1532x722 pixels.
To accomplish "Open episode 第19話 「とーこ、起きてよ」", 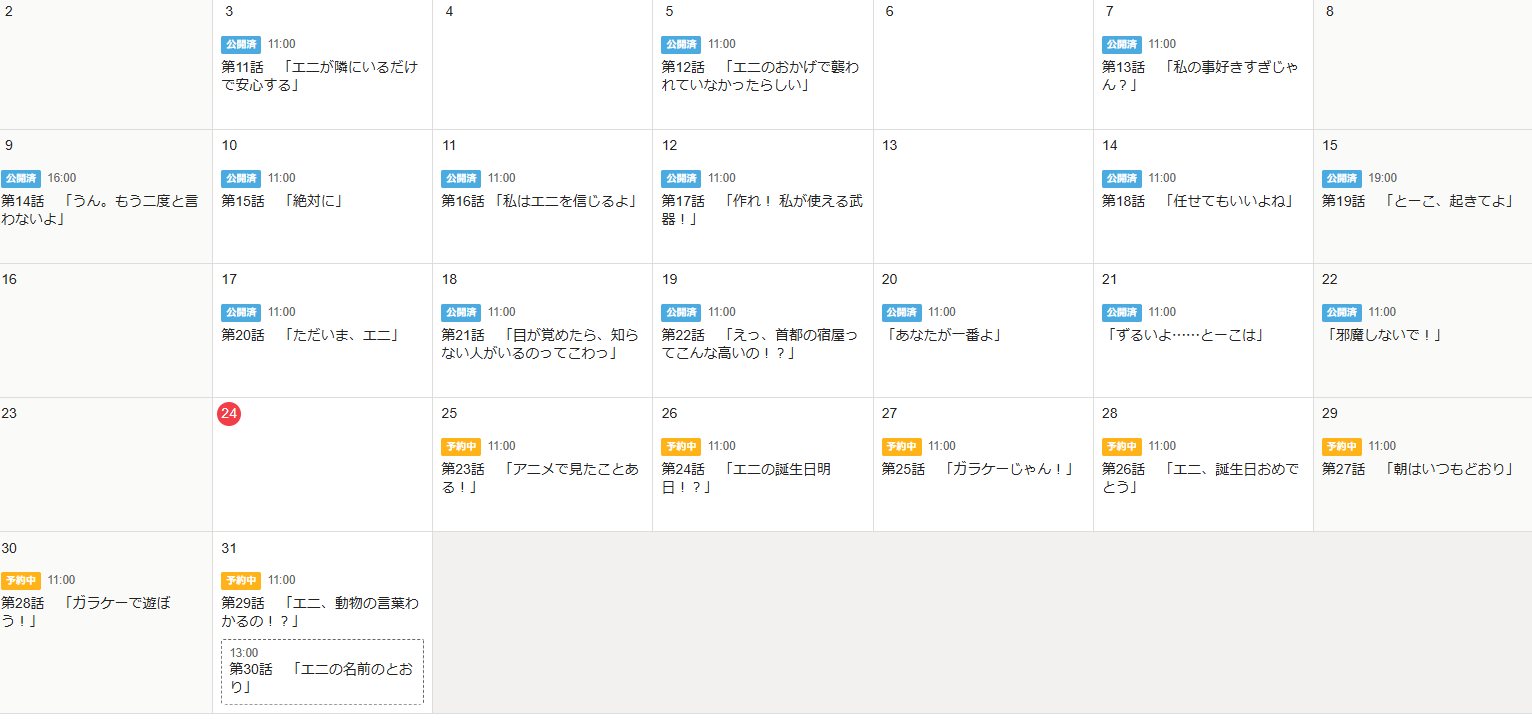I will pyautogui.click(x=1417, y=201).
